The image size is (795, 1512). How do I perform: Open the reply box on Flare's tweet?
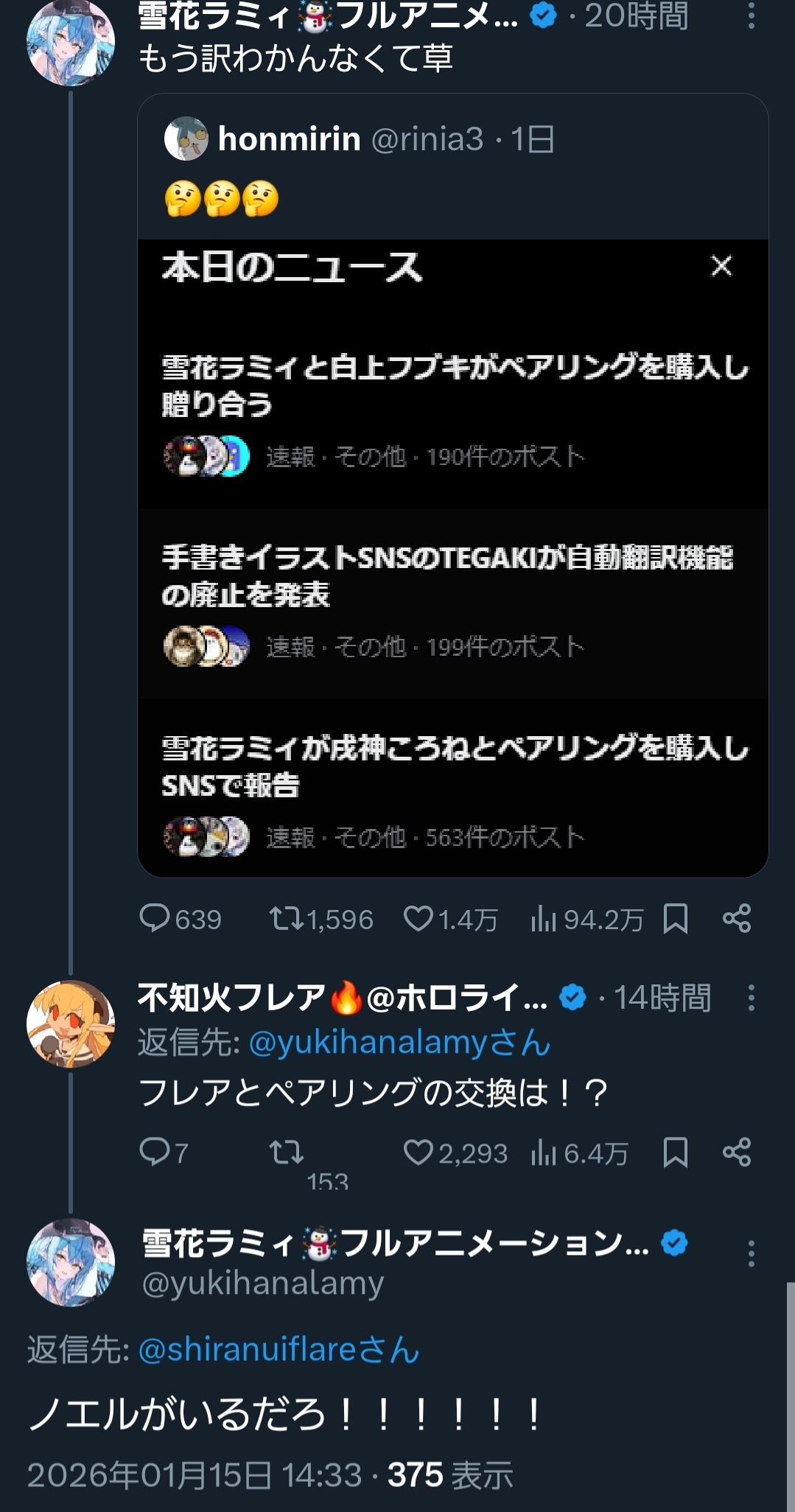[155, 1152]
